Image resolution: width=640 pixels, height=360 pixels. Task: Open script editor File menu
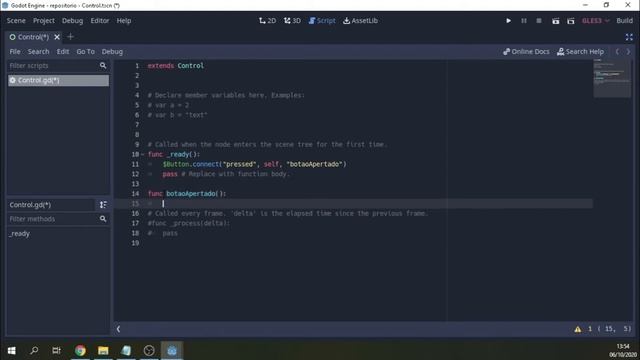15,51
